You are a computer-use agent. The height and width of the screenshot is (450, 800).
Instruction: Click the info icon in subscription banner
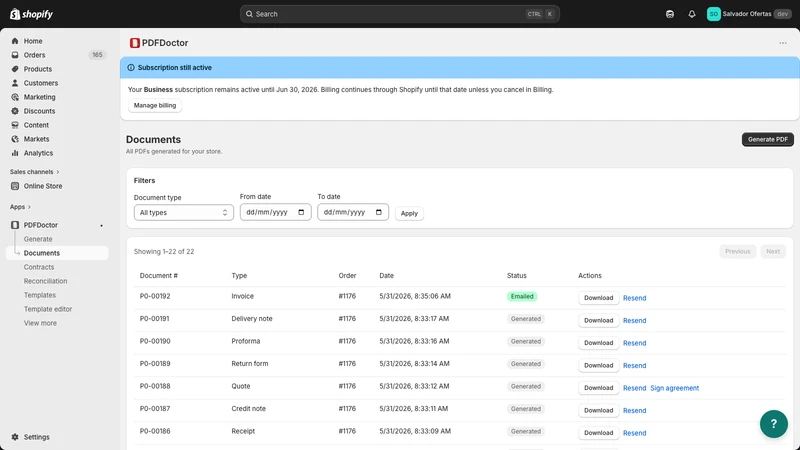pos(131,67)
